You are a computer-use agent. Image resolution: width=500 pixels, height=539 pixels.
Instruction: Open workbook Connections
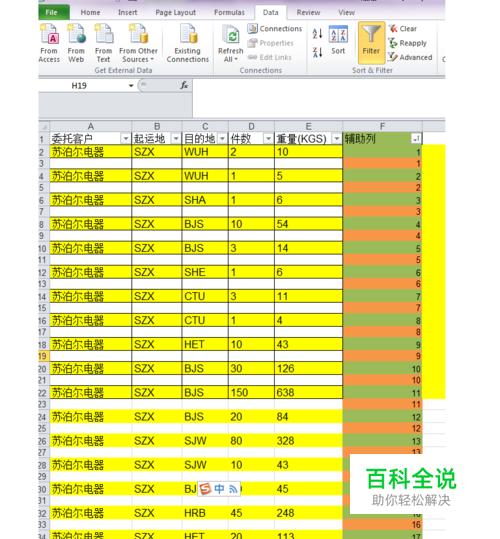275,29
